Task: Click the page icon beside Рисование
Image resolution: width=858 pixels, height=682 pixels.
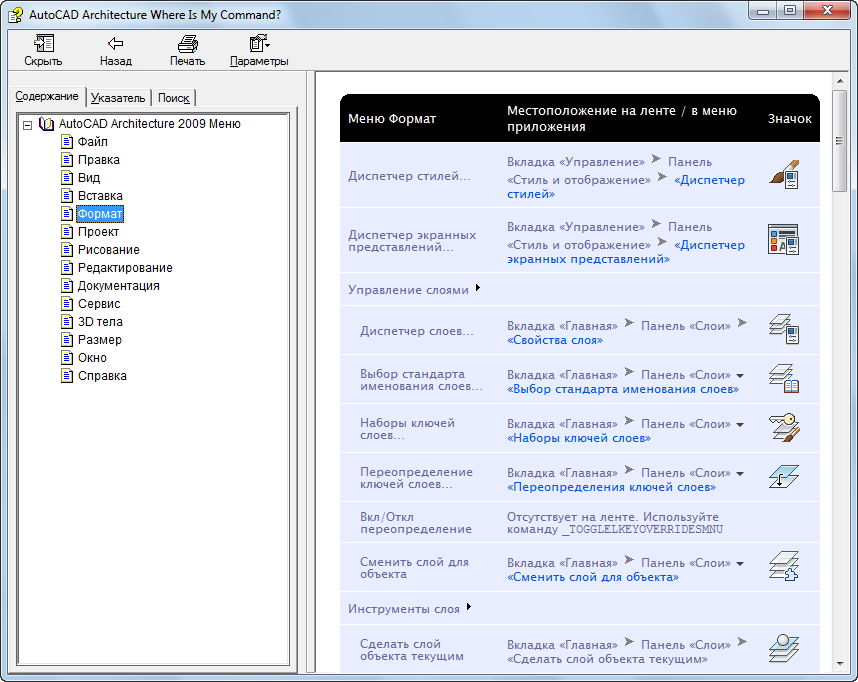Action: [67, 250]
